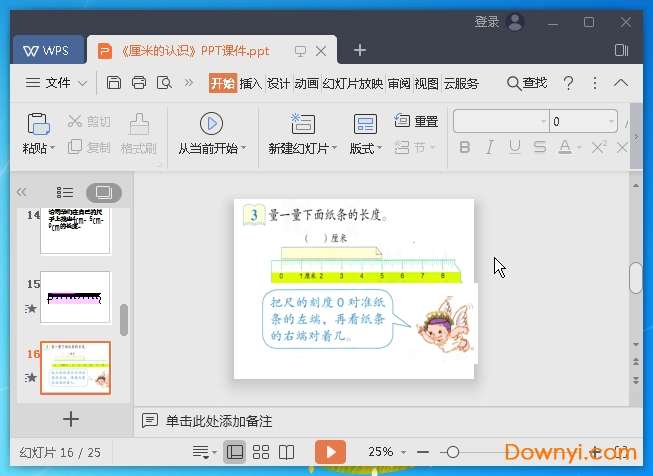Switch to the 插入 (Insert) tab
653x476 pixels.
click(x=251, y=83)
